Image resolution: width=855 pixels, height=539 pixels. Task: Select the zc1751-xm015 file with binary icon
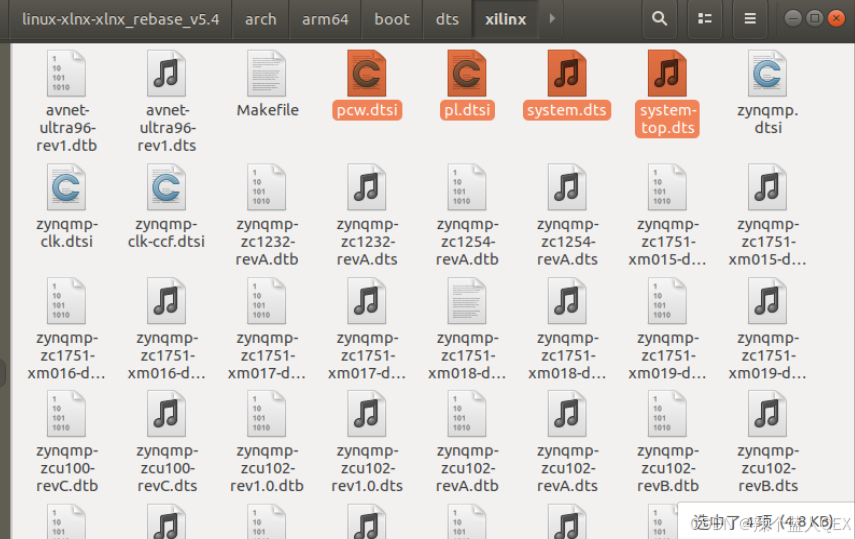pyautogui.click(x=667, y=215)
